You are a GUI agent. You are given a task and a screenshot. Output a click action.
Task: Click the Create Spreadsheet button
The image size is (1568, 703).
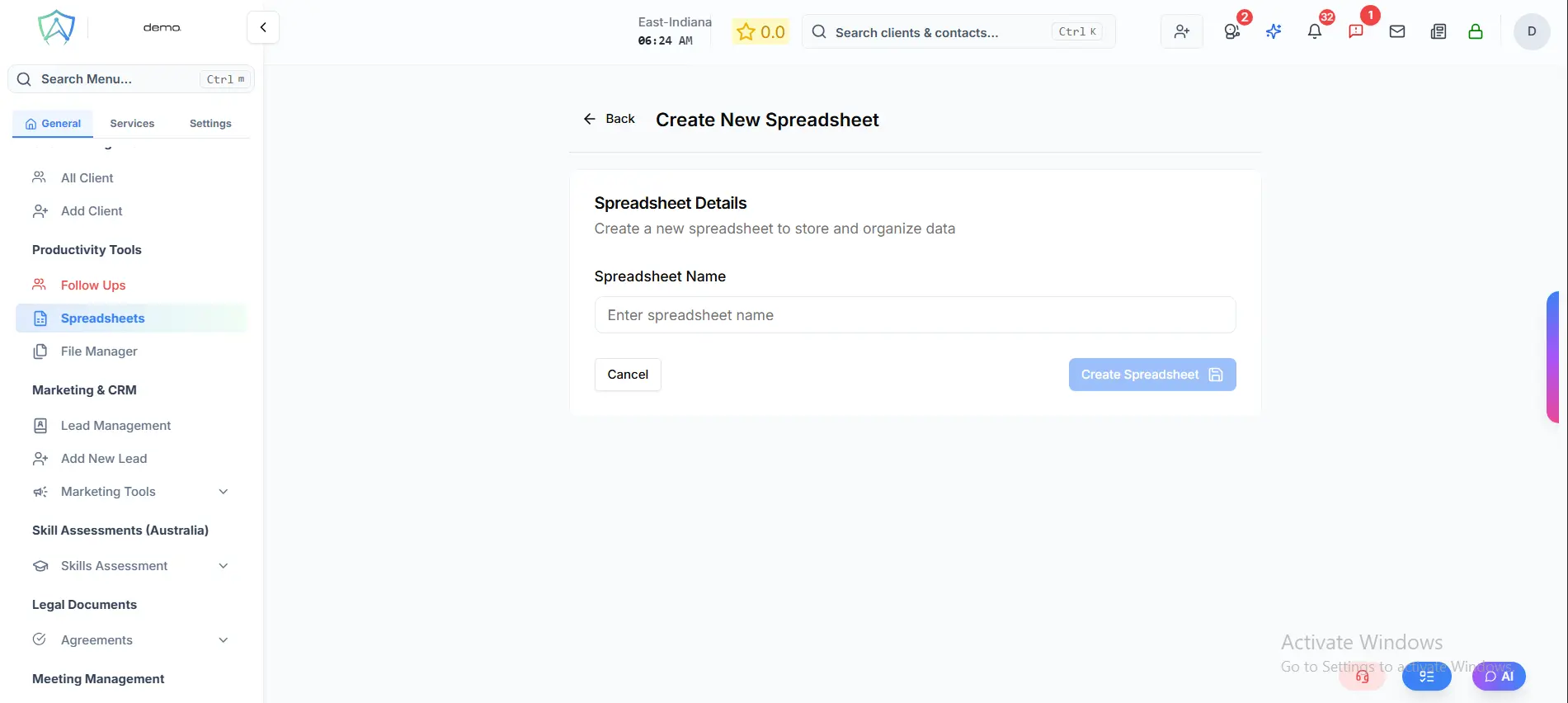(1151, 374)
